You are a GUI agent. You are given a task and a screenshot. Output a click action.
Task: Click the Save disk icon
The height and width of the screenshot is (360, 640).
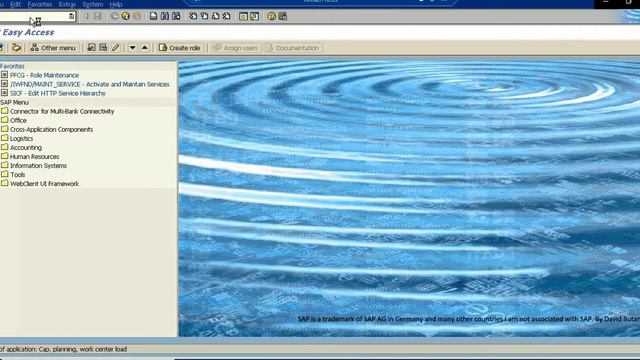pyautogui.click(x=98, y=16)
